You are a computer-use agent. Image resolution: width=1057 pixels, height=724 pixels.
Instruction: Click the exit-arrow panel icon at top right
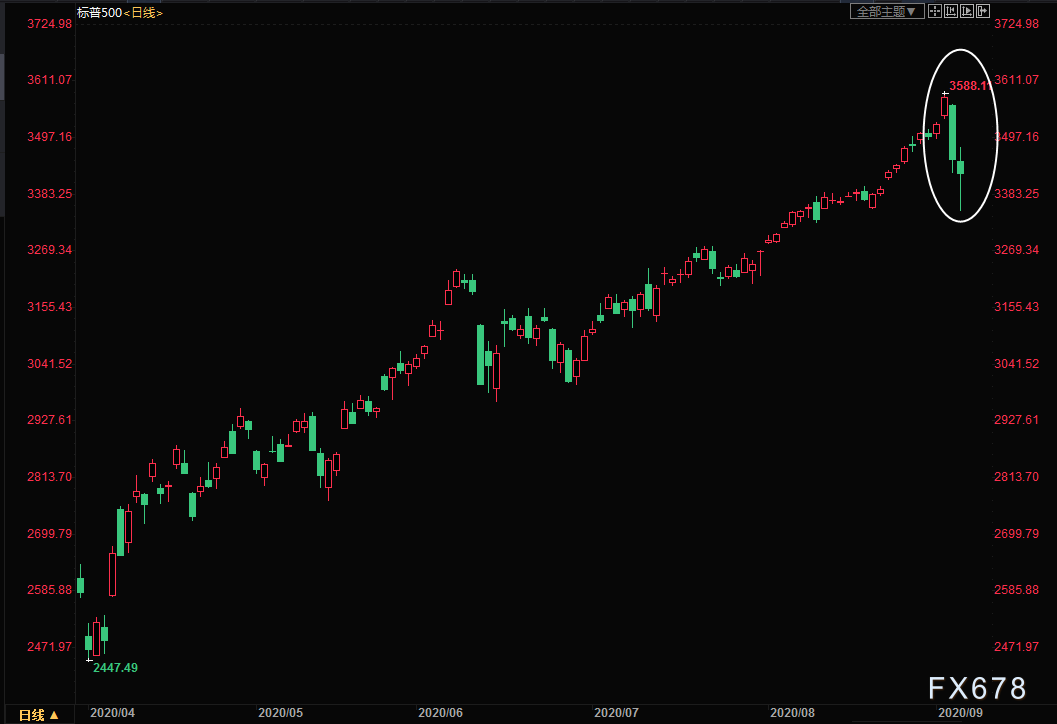point(983,11)
